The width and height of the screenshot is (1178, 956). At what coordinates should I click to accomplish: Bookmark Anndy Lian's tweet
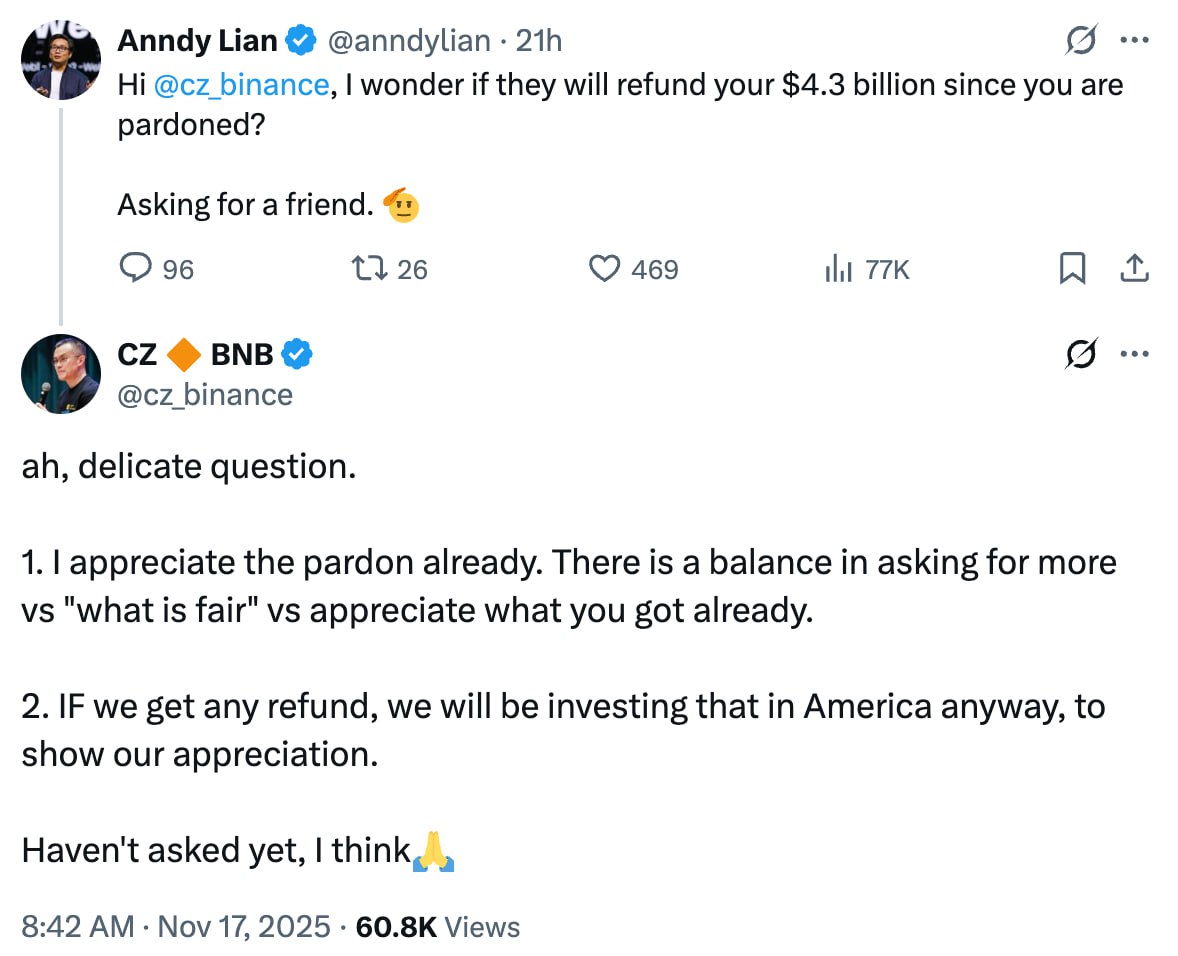[x=1072, y=268]
